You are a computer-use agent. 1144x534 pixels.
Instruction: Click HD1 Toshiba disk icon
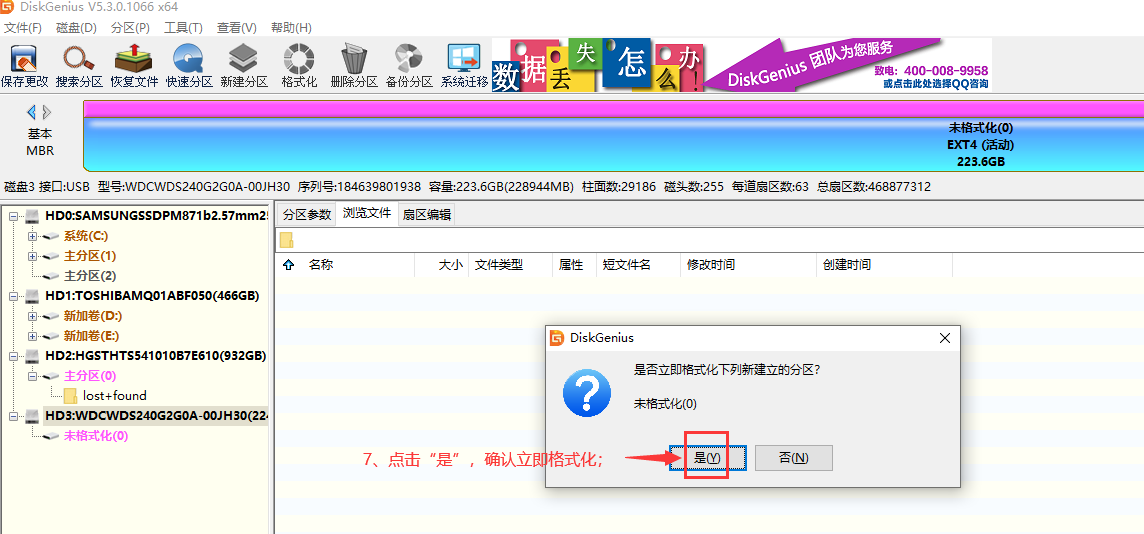click(x=34, y=296)
